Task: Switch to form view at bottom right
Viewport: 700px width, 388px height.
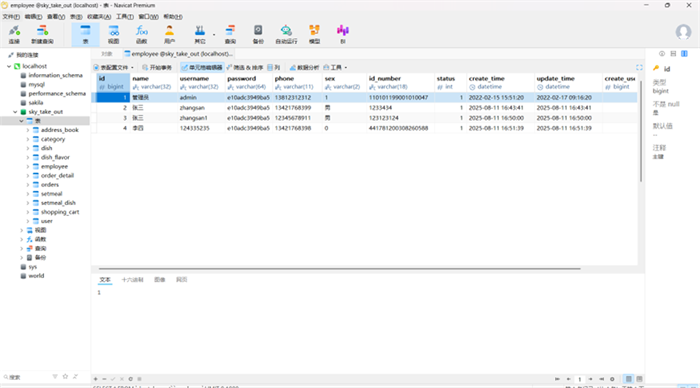Action: (639, 379)
